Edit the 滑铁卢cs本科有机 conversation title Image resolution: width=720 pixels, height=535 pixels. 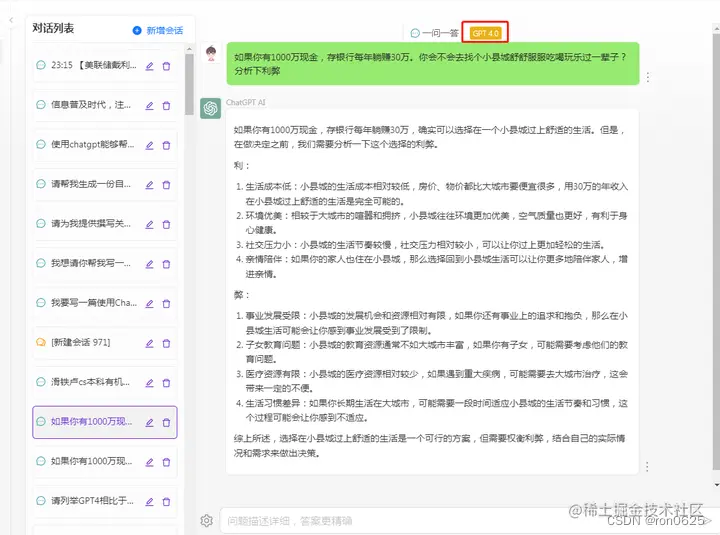[x=149, y=383]
